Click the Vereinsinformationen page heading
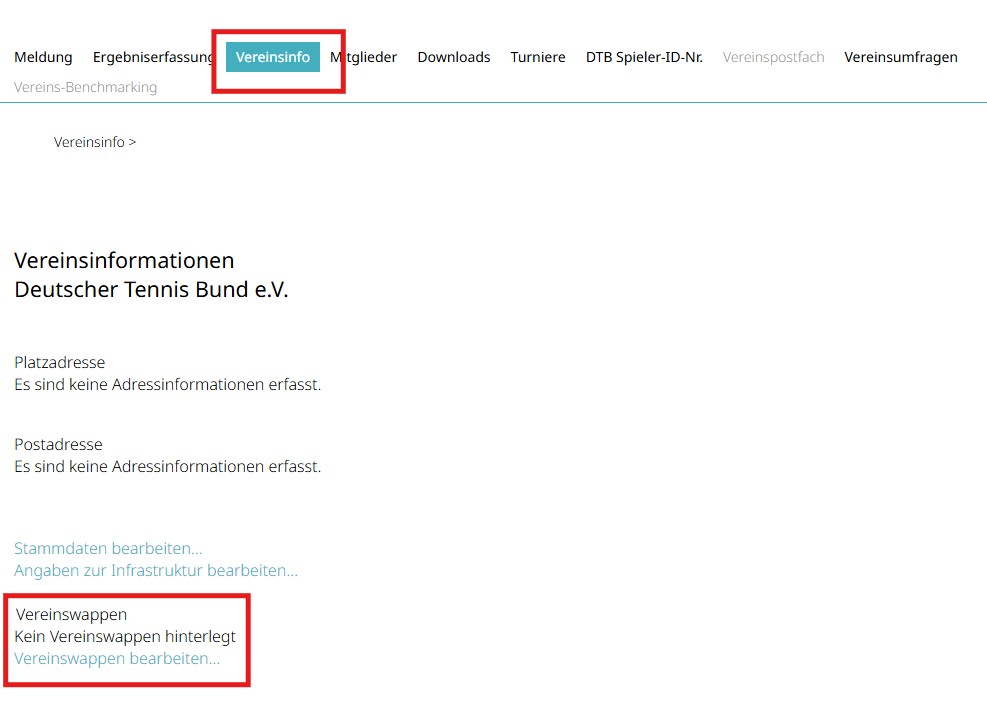Image resolution: width=987 pixels, height=702 pixels. pos(124,261)
